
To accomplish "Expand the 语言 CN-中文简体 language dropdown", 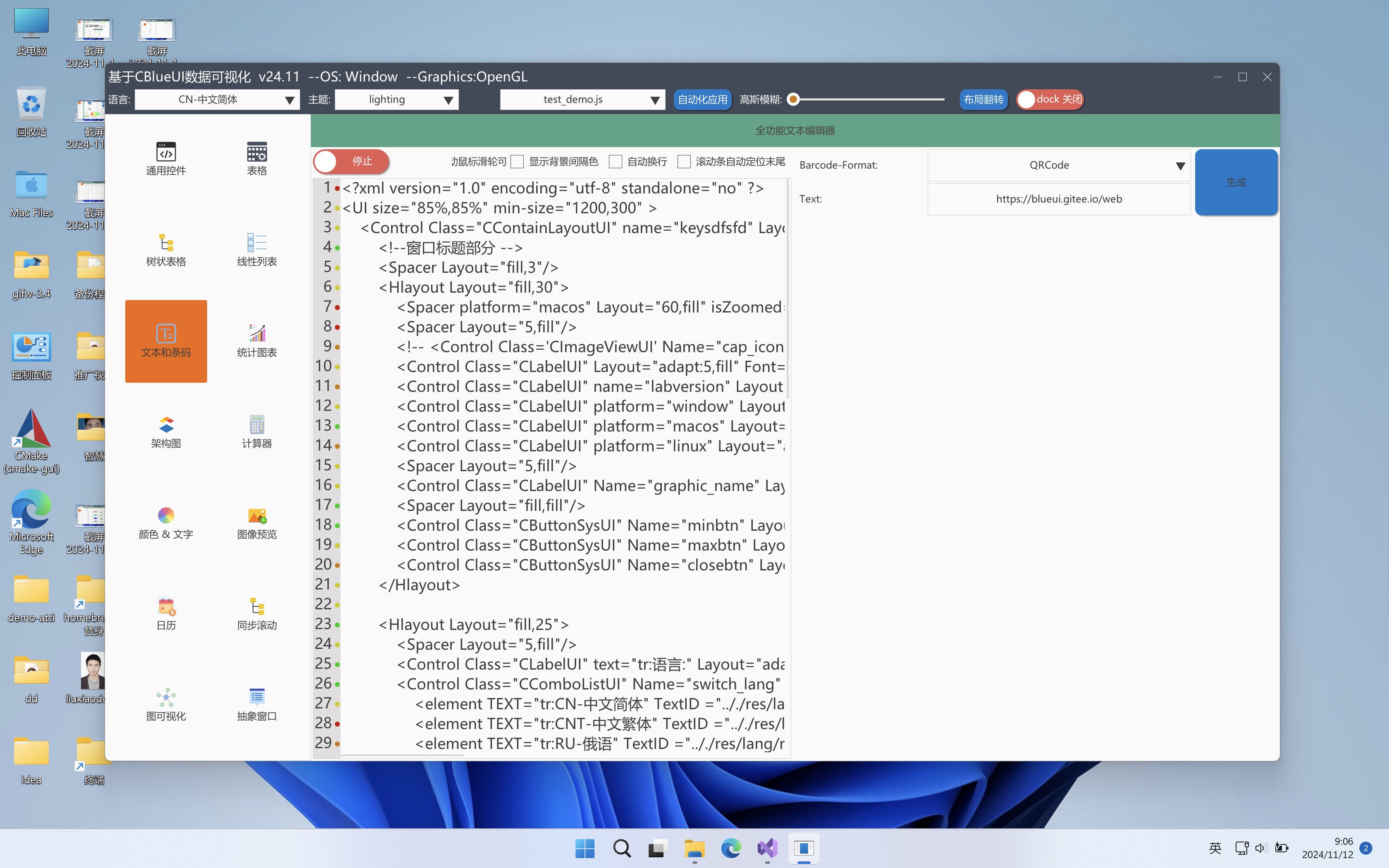I will click(217, 100).
